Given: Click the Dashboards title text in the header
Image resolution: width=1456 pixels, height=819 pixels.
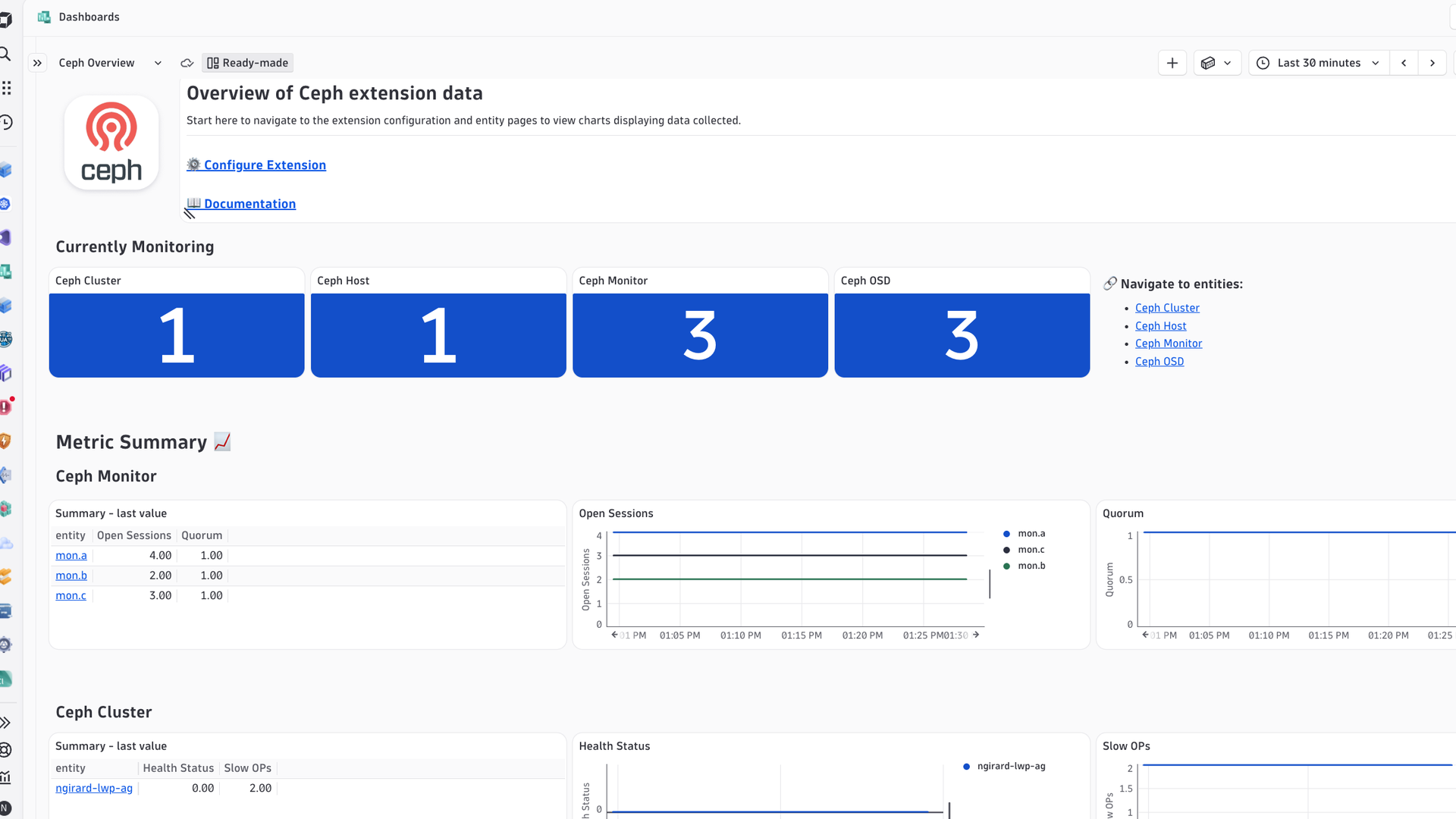Looking at the screenshot, I should click(x=89, y=17).
